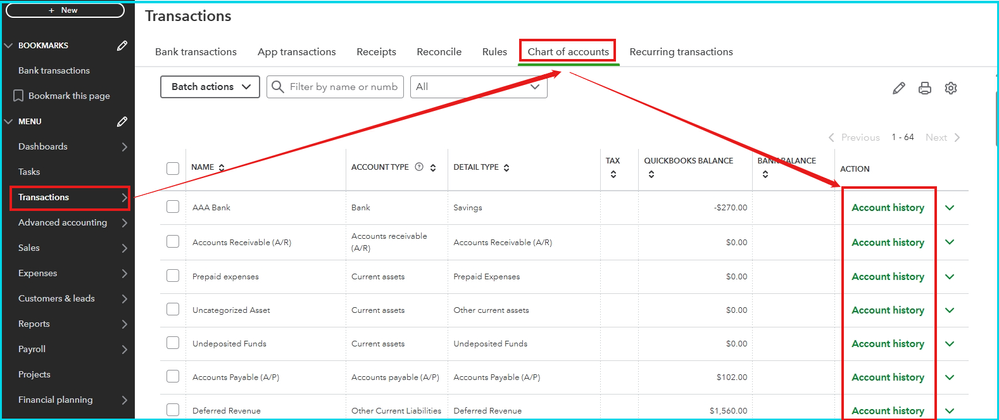
Task: Expand the Uncategorized Asset action dropdown arrow
Action: coord(950,310)
